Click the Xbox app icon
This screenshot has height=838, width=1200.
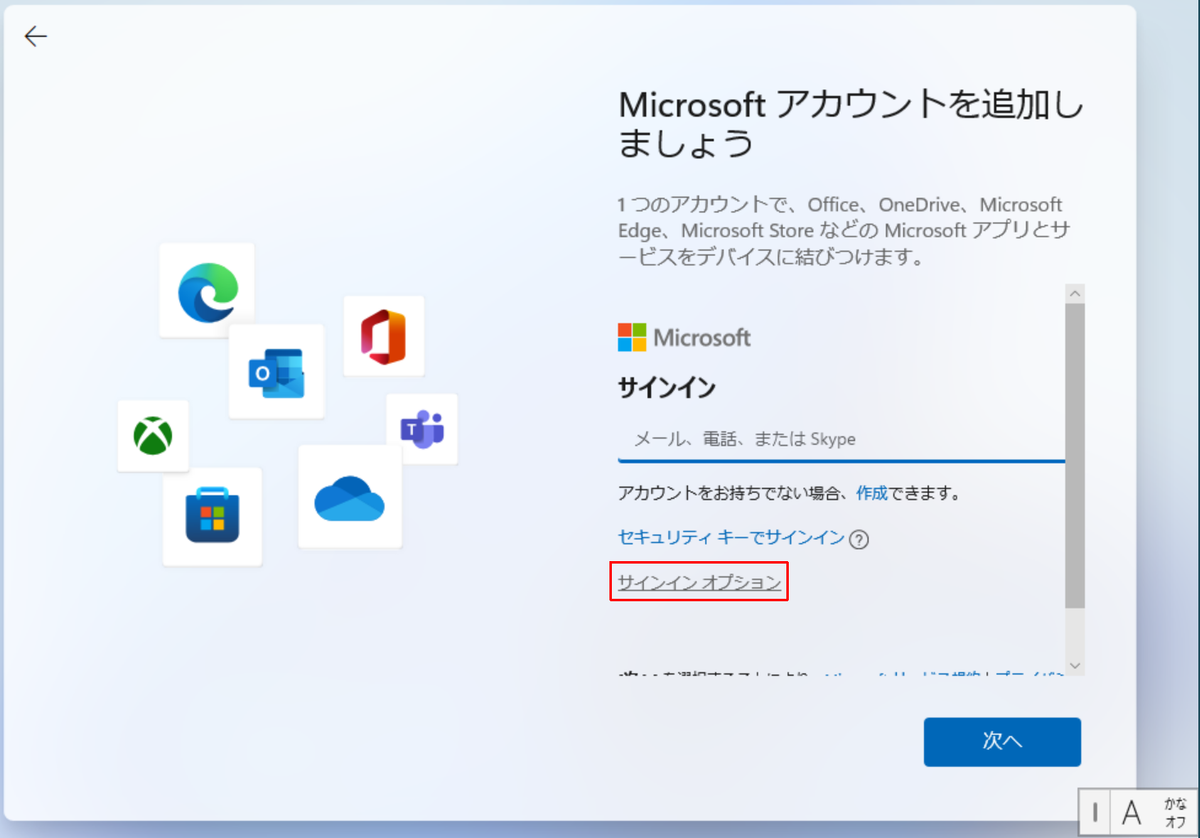click(153, 436)
